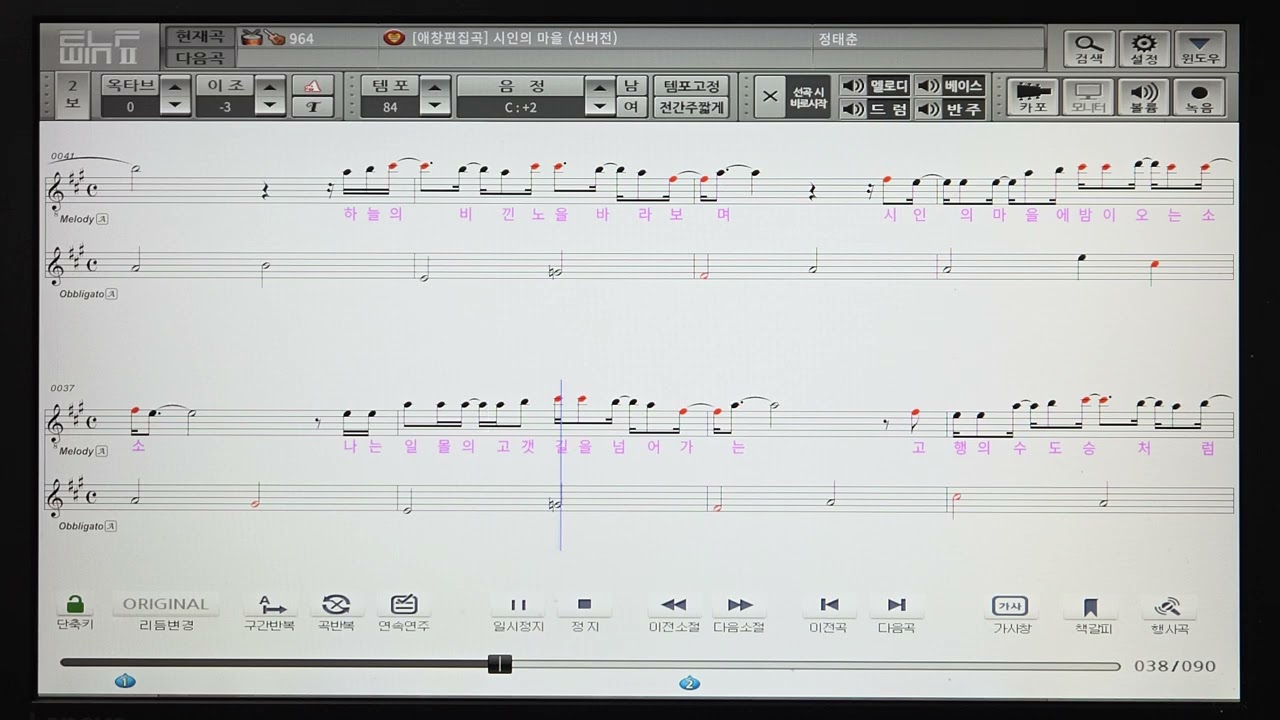
Task: Lower 음정 pitch with down arrow
Action: tap(599, 107)
